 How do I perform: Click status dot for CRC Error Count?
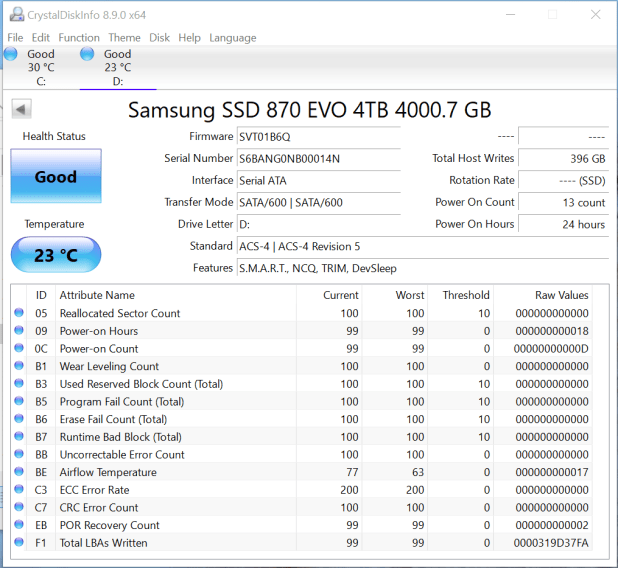pyautogui.click(x=19, y=507)
